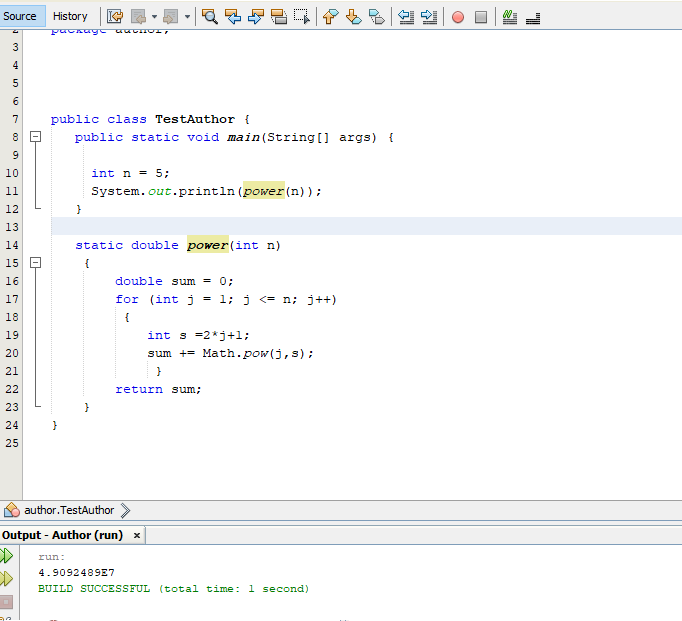The height and width of the screenshot is (621, 682).
Task: Close the Output Author run tab
Action: pos(137,535)
